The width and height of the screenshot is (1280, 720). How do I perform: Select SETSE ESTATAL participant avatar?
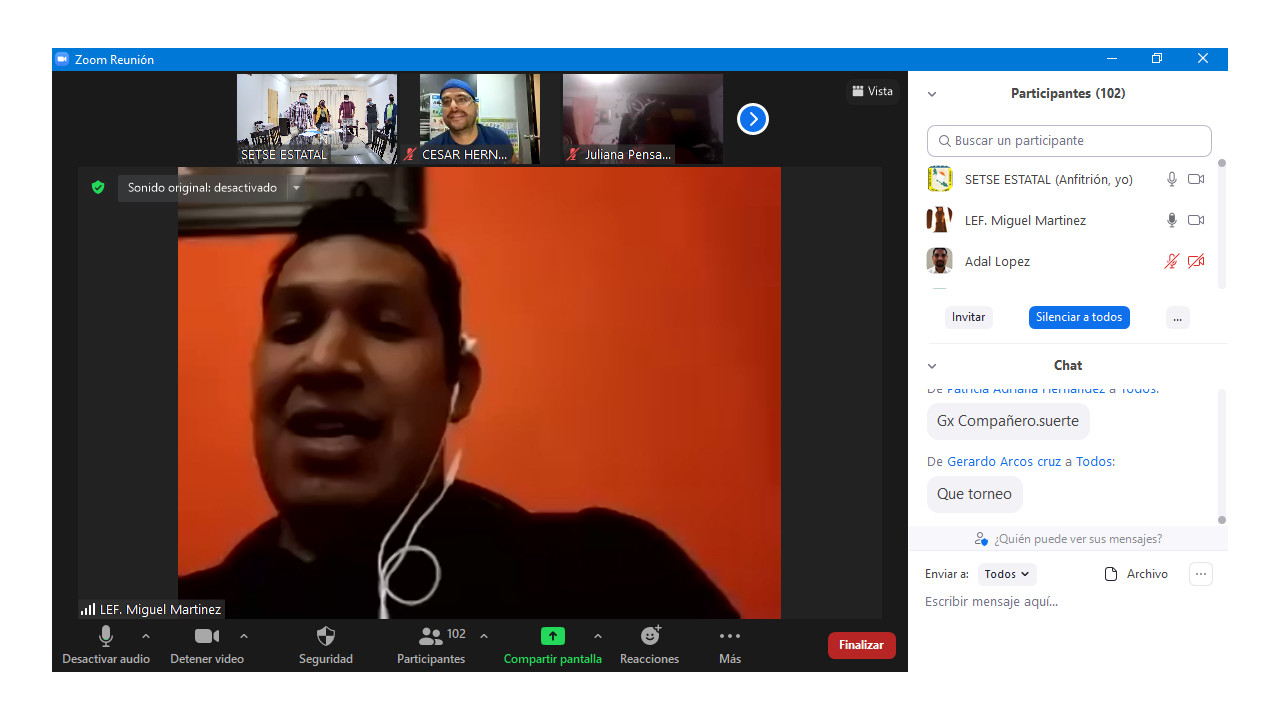point(939,179)
